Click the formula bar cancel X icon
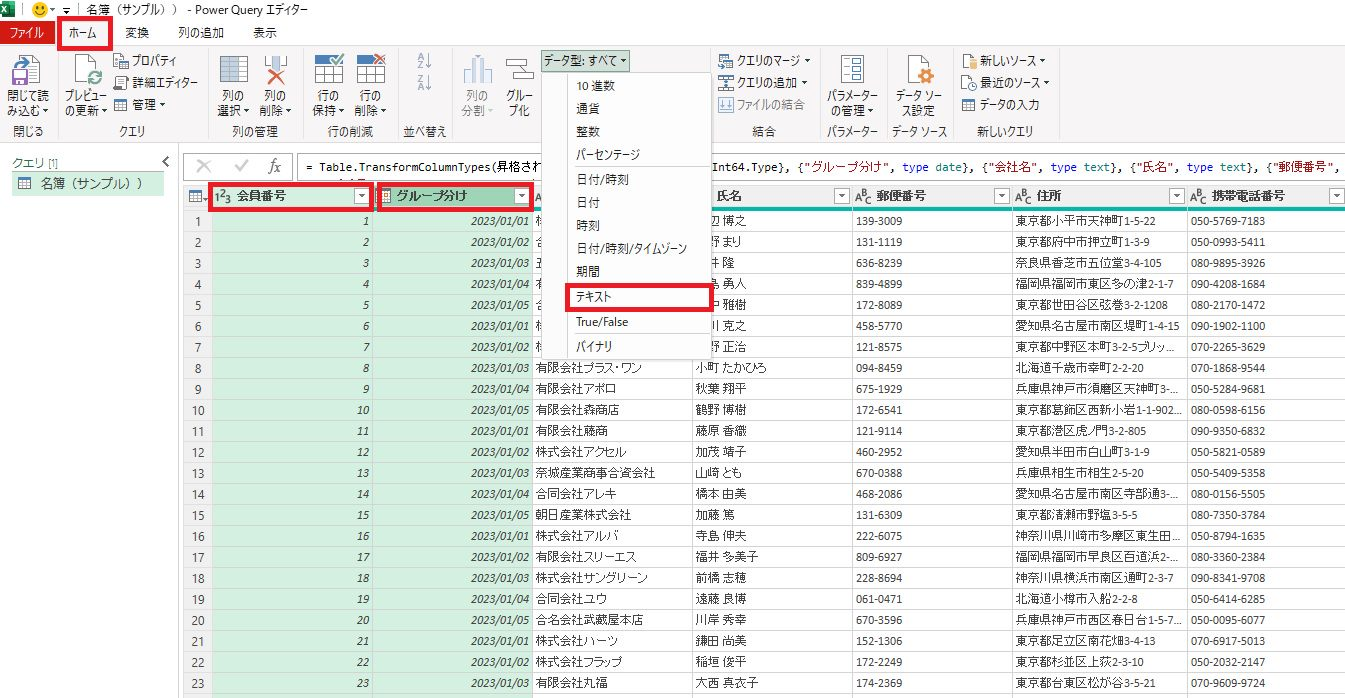This screenshot has height=698, width=1345. 204,167
